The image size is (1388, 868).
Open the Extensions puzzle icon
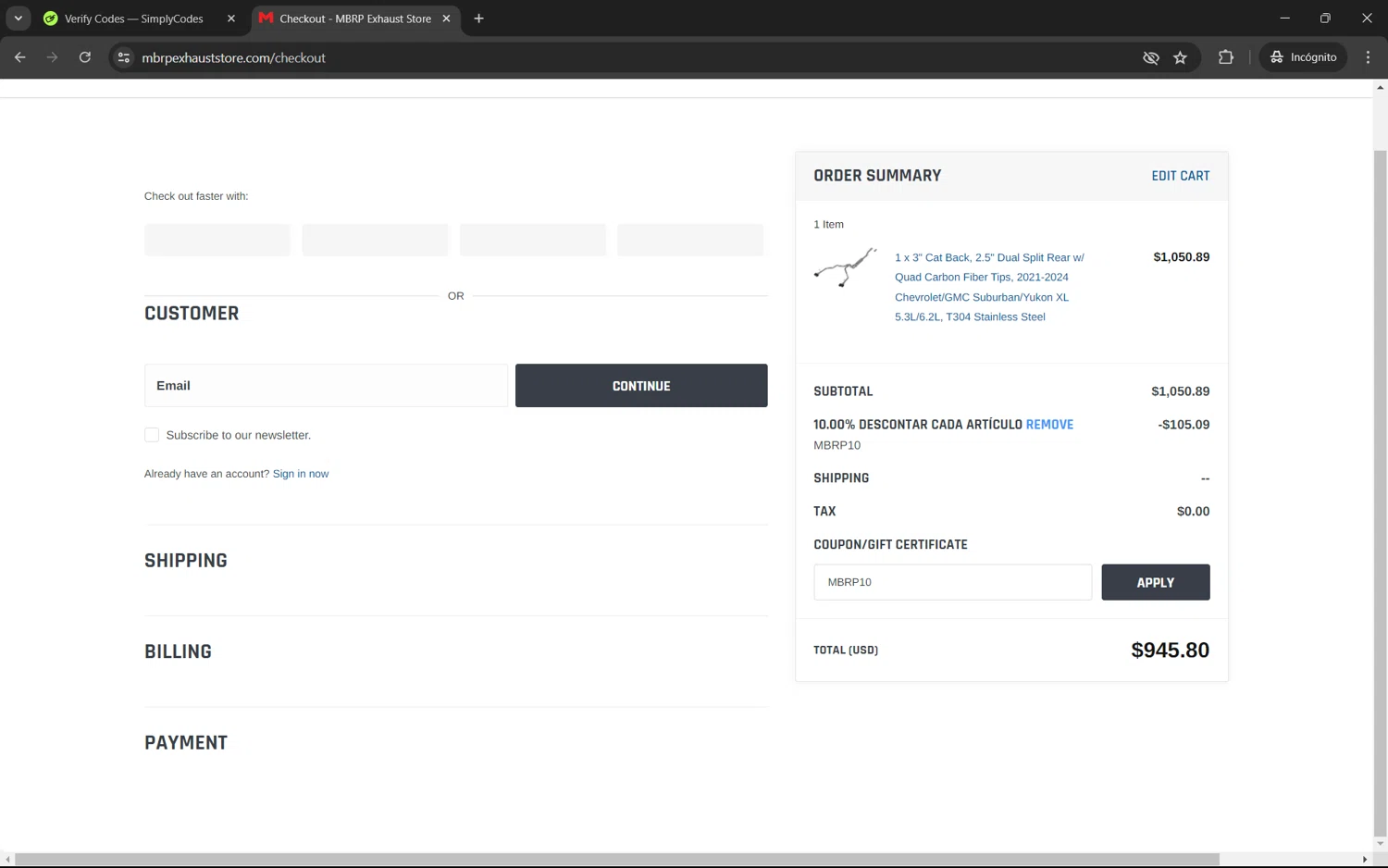pos(1225,57)
